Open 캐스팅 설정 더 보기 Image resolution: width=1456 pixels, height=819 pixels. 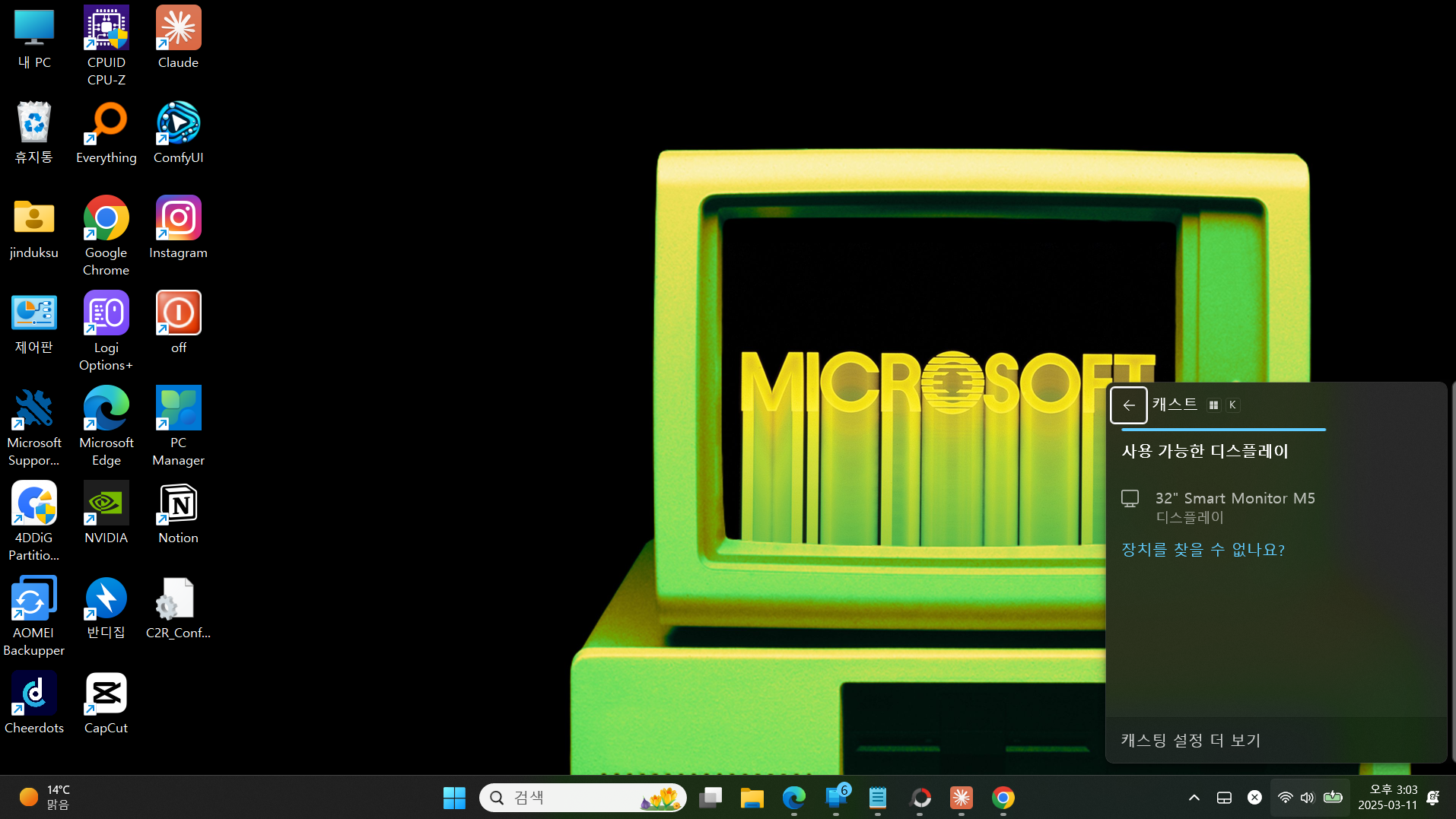pos(1191,740)
